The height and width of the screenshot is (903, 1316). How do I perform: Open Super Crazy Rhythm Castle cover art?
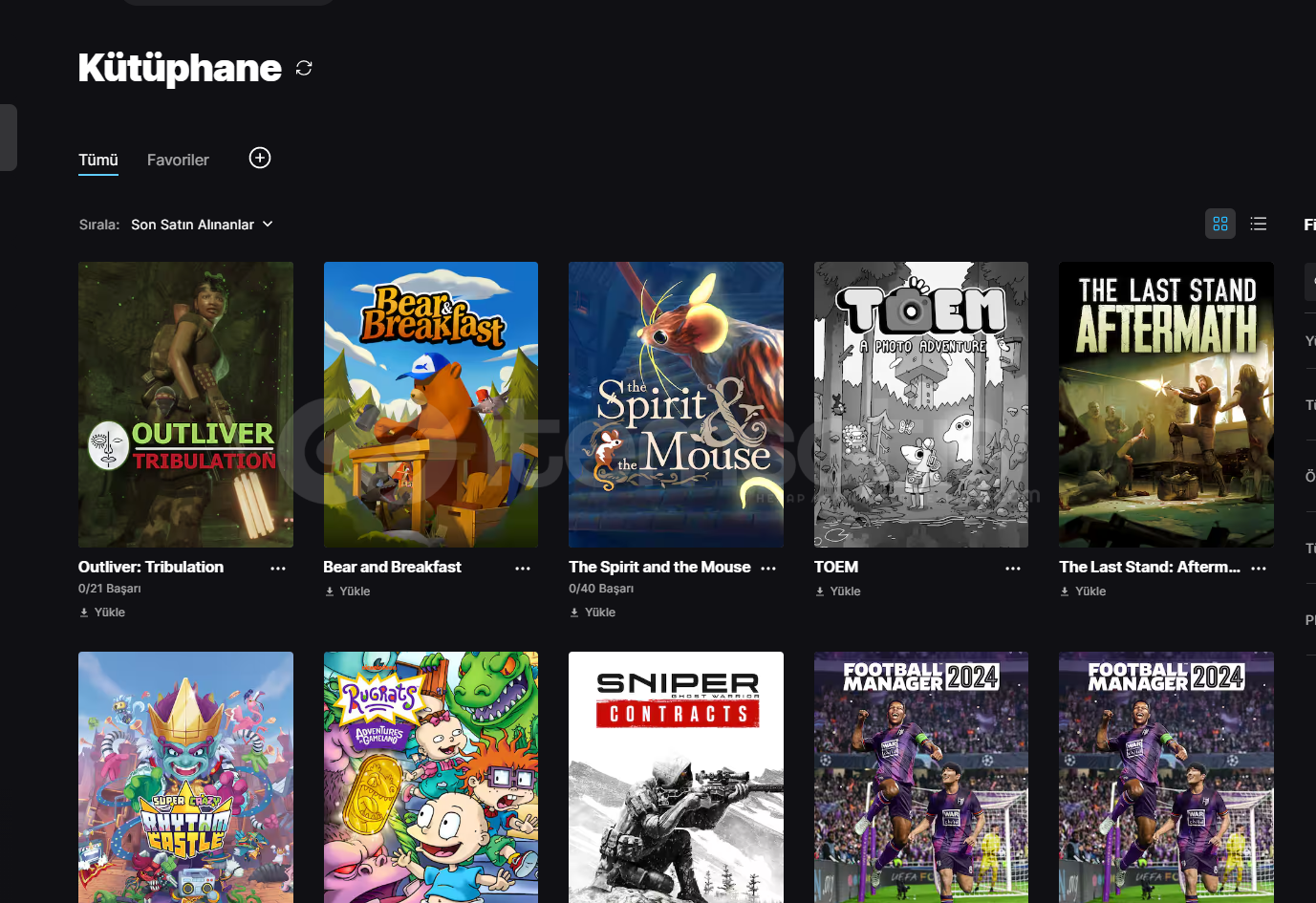pos(185,777)
